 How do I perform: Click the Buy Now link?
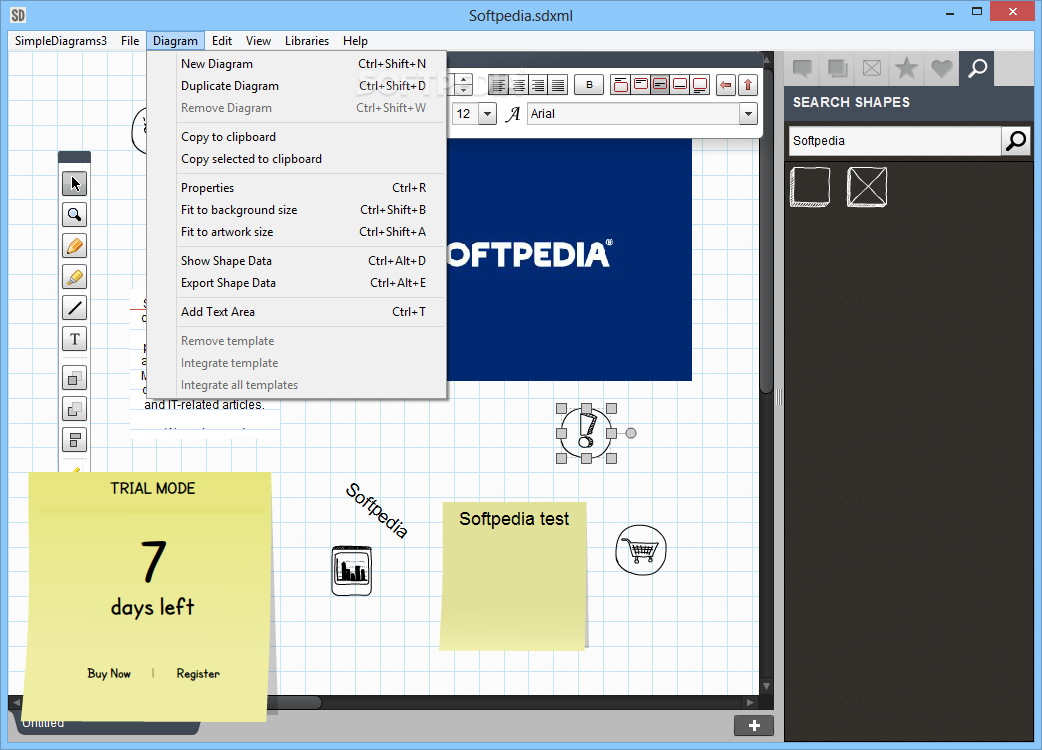point(109,674)
